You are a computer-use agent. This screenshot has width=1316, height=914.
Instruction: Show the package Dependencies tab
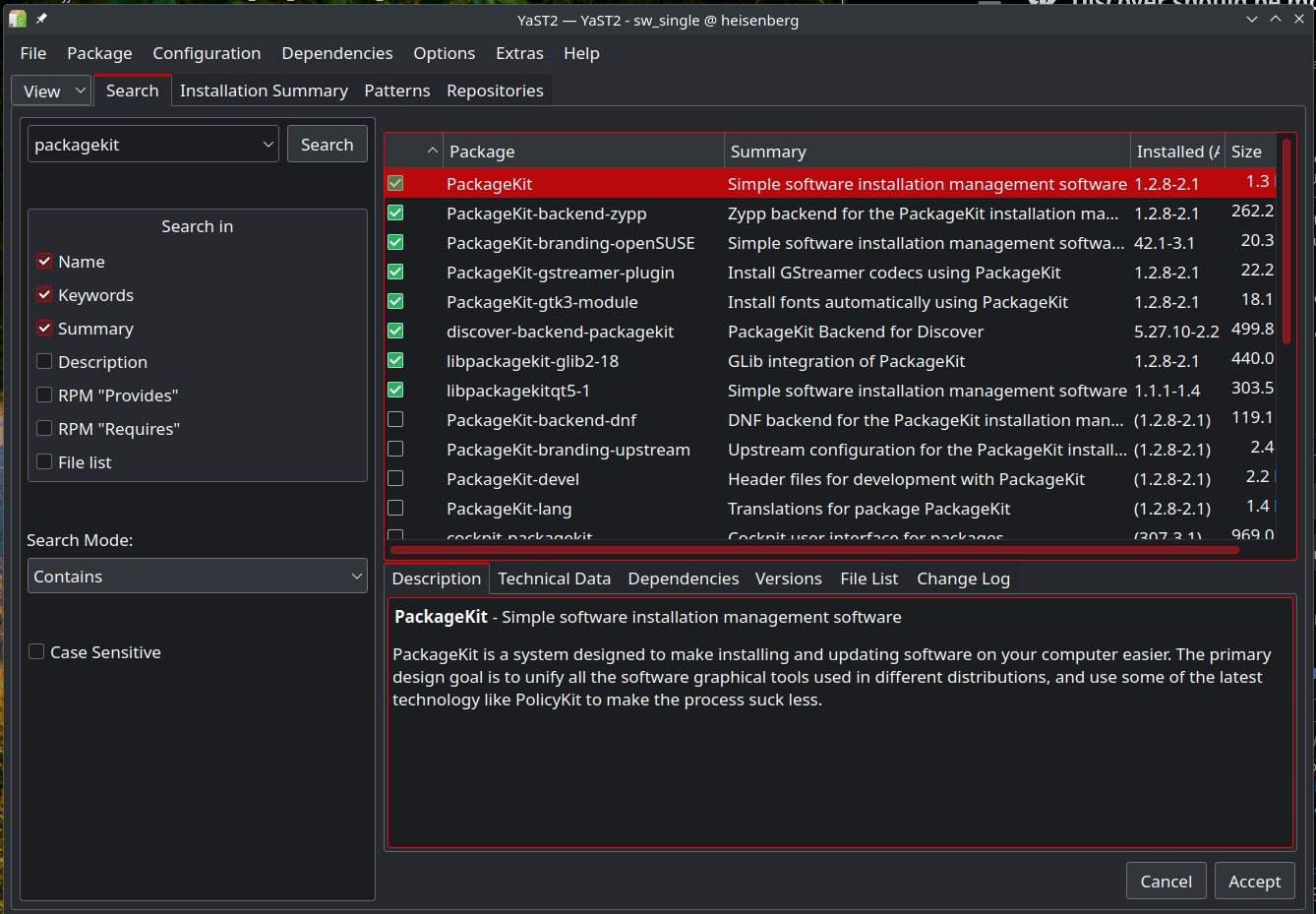click(683, 579)
